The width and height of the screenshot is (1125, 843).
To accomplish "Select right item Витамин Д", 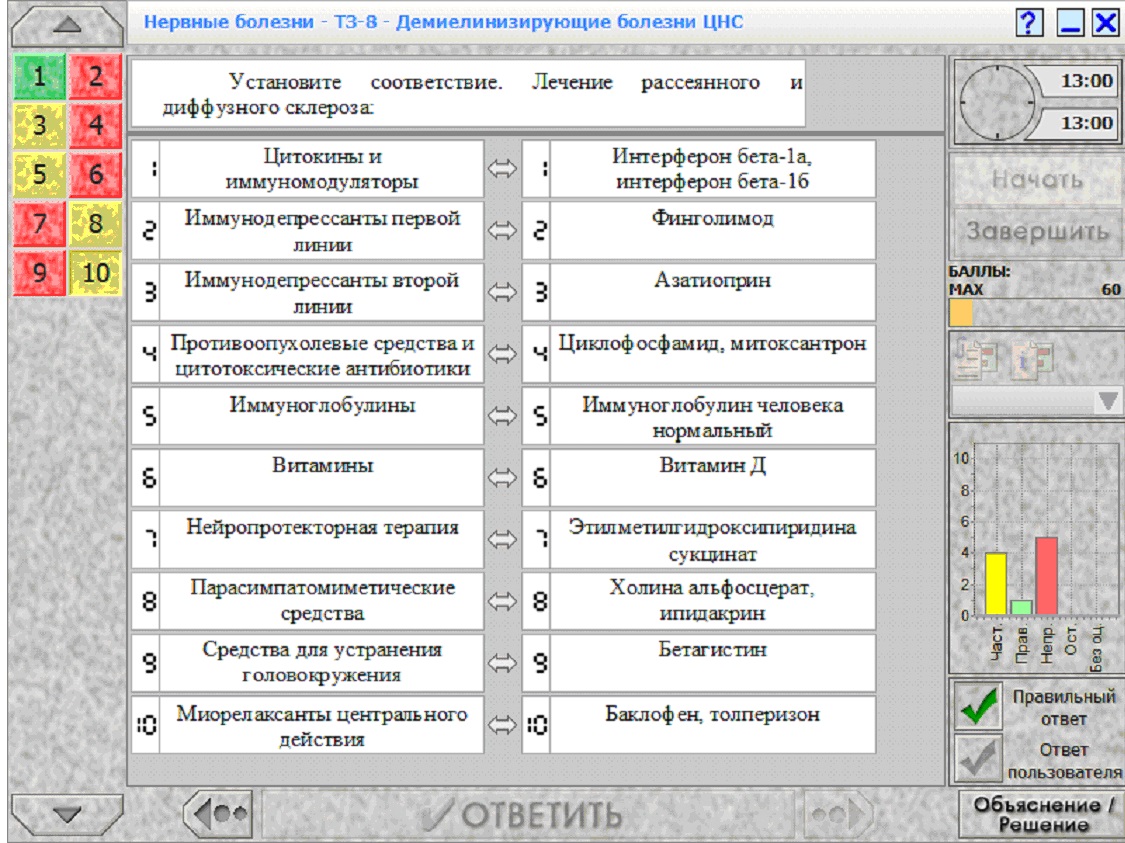I will (x=712, y=478).
